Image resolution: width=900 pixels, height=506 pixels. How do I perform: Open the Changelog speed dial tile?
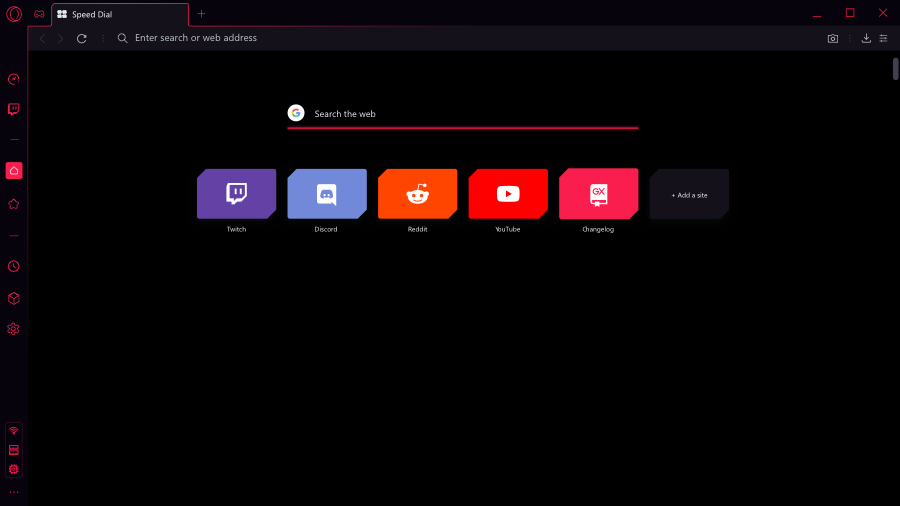[599, 194]
